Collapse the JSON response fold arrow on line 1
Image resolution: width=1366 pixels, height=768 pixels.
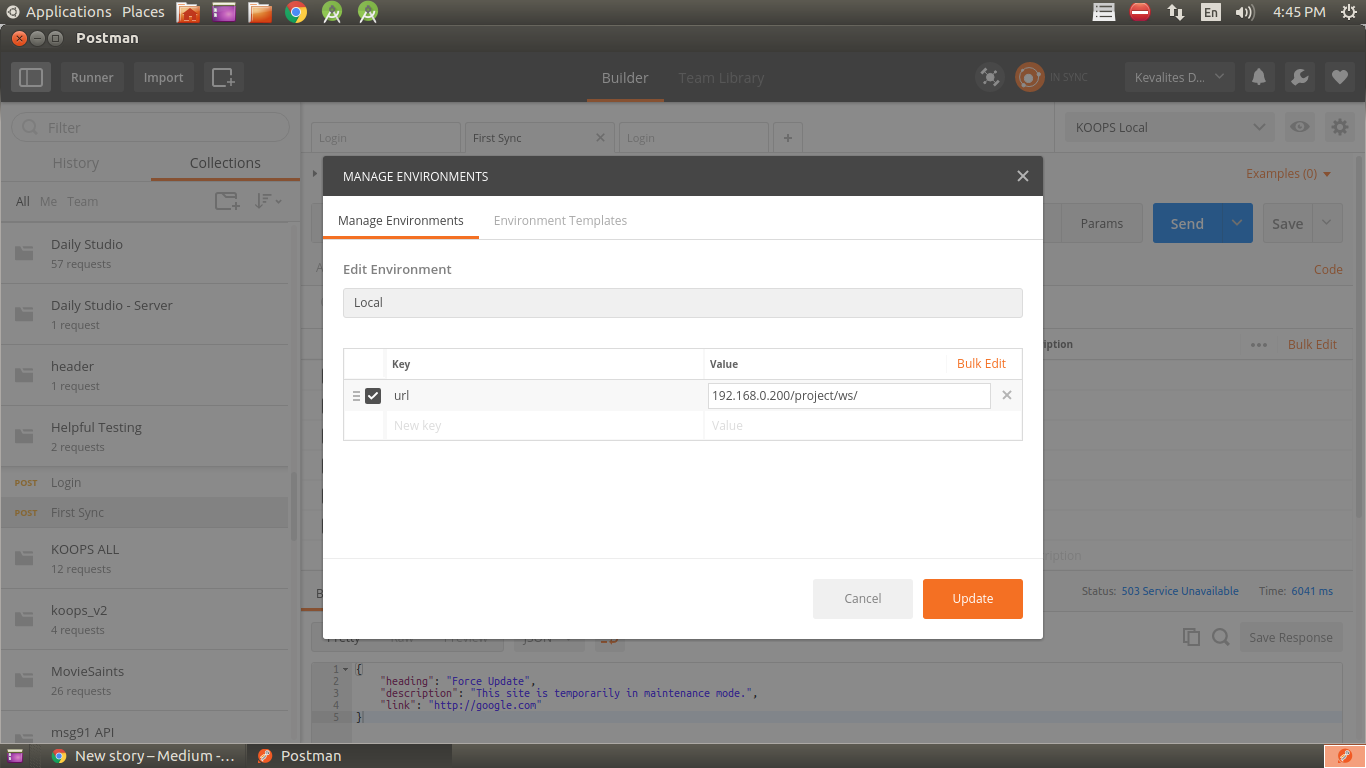(x=346, y=669)
